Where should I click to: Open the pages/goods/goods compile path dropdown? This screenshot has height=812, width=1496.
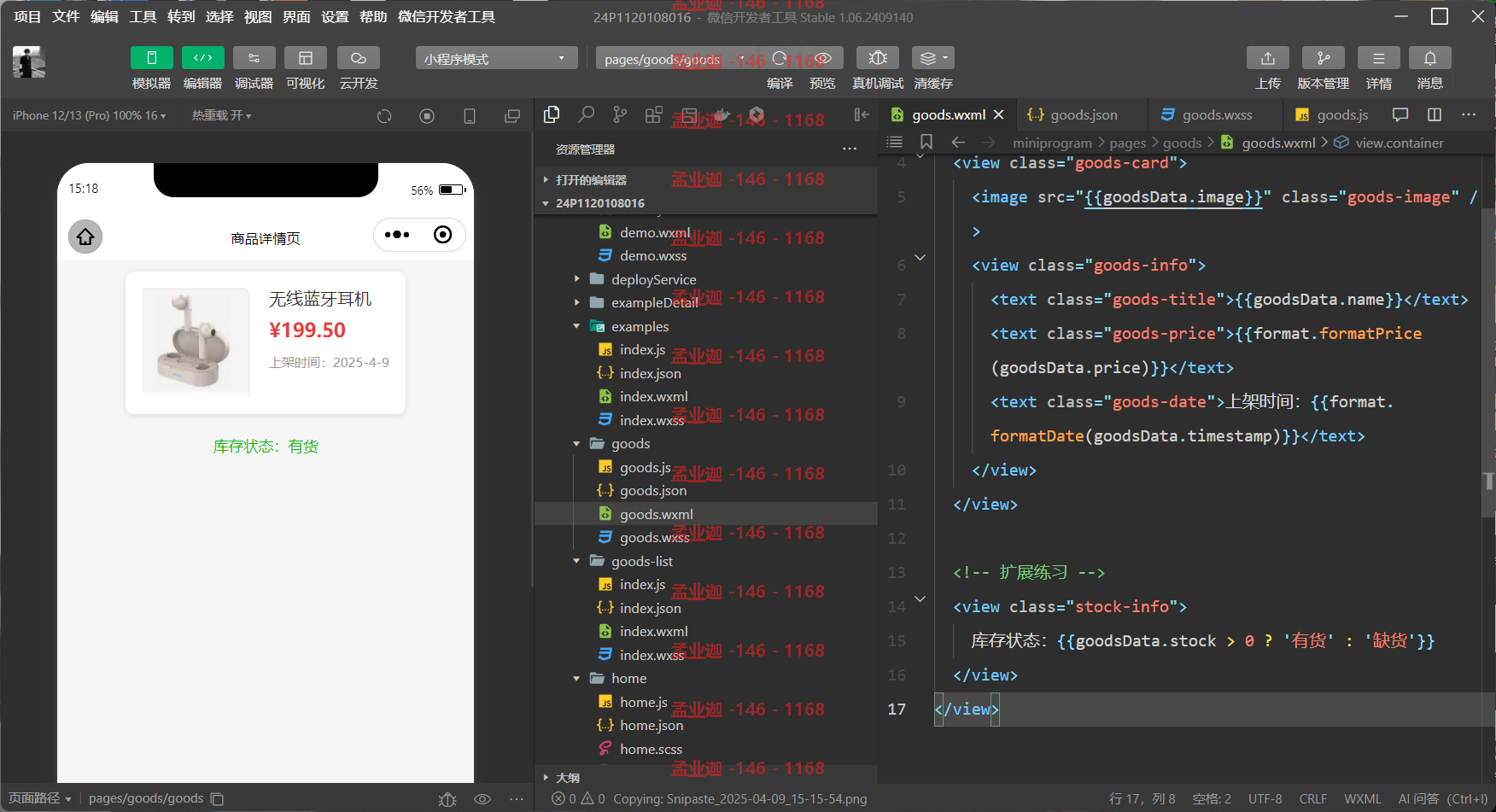point(673,59)
